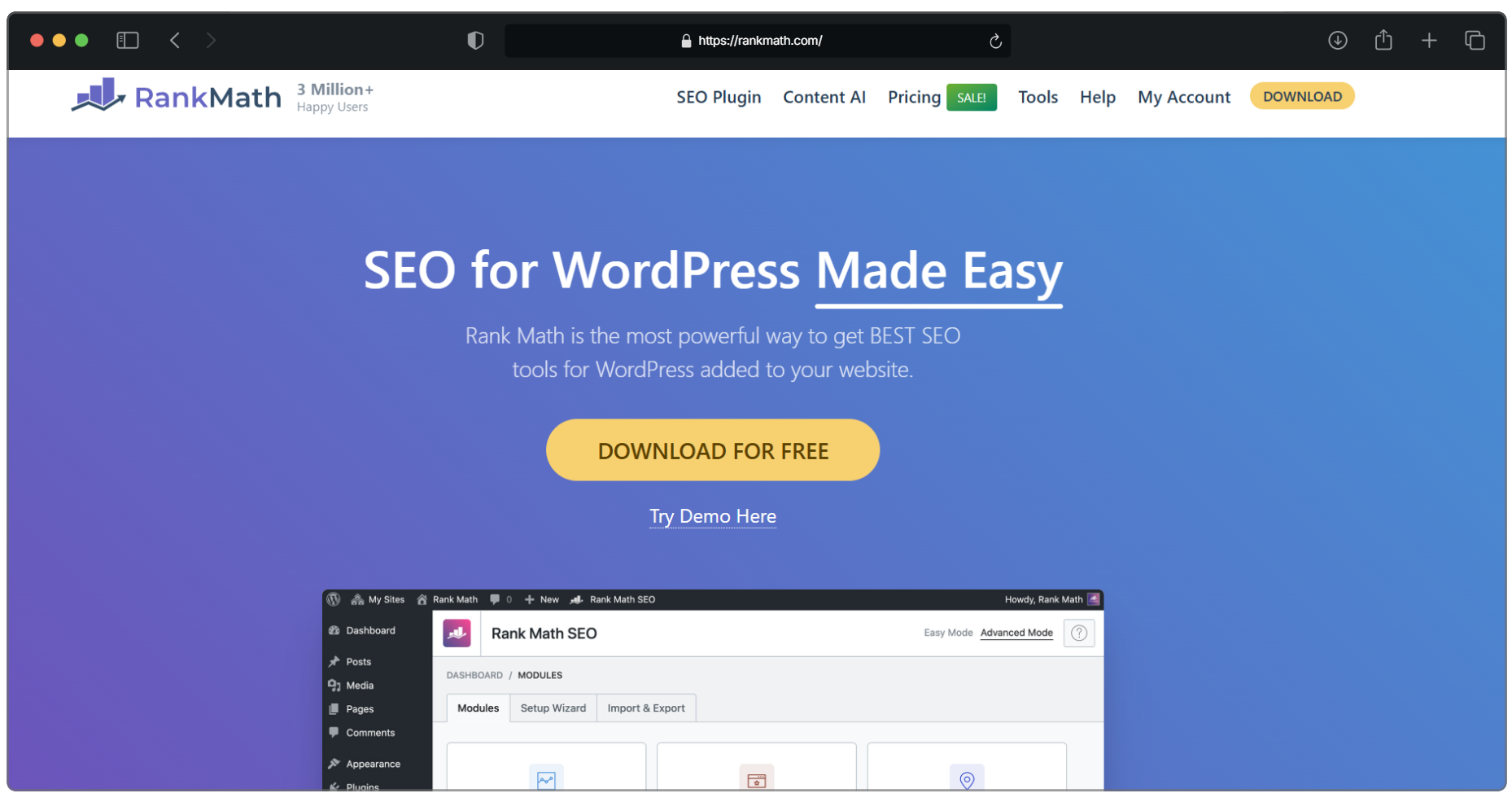Open the Safari downloads icon
The width and height of the screenshot is (1512, 802).
pyautogui.click(x=1338, y=40)
